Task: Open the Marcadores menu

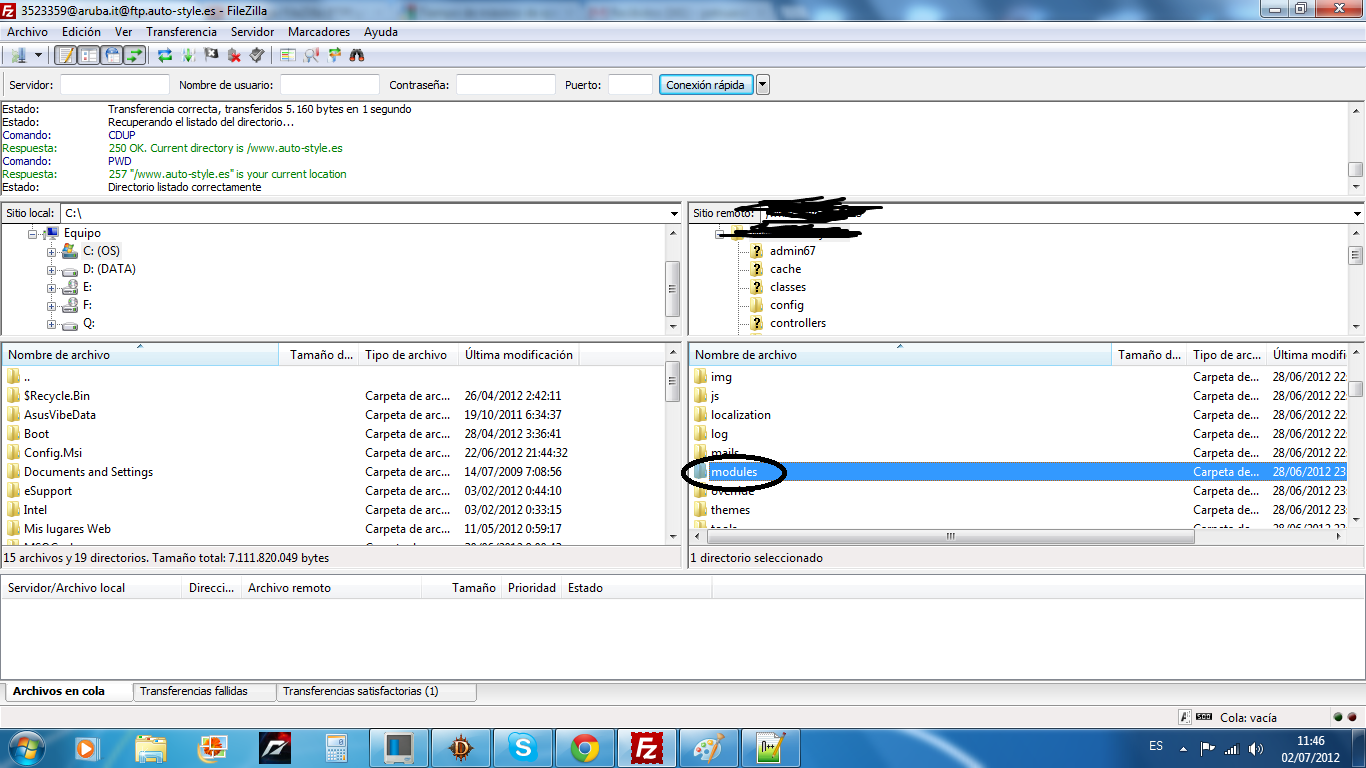Action: click(x=319, y=32)
